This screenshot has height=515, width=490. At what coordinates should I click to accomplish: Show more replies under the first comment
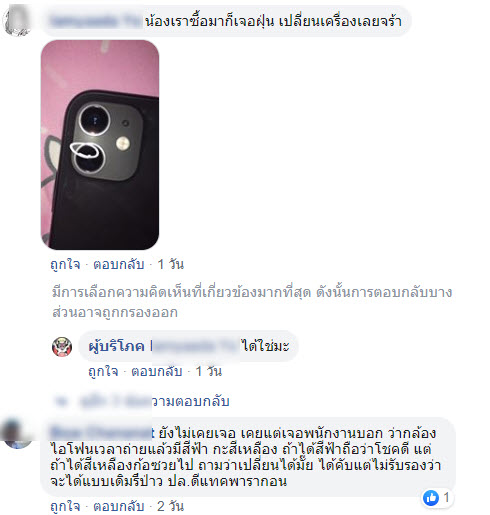155,401
